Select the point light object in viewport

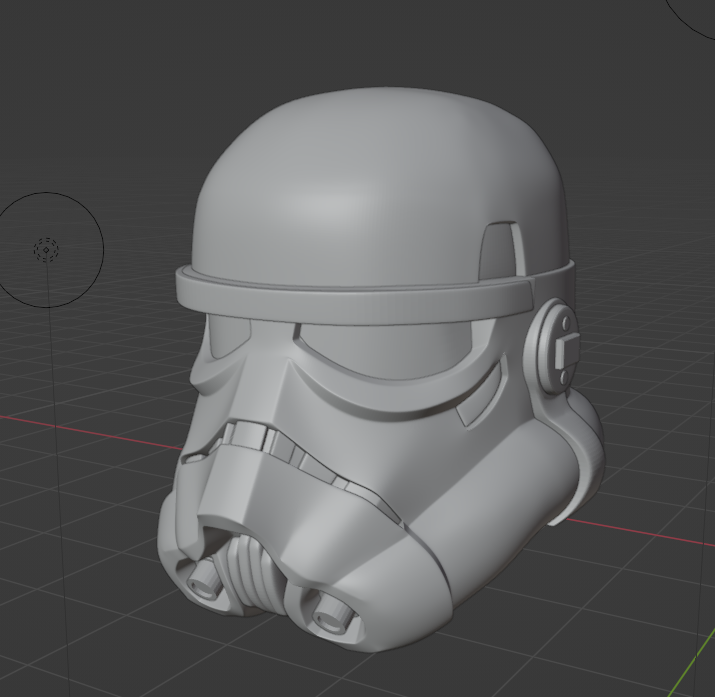47,250
